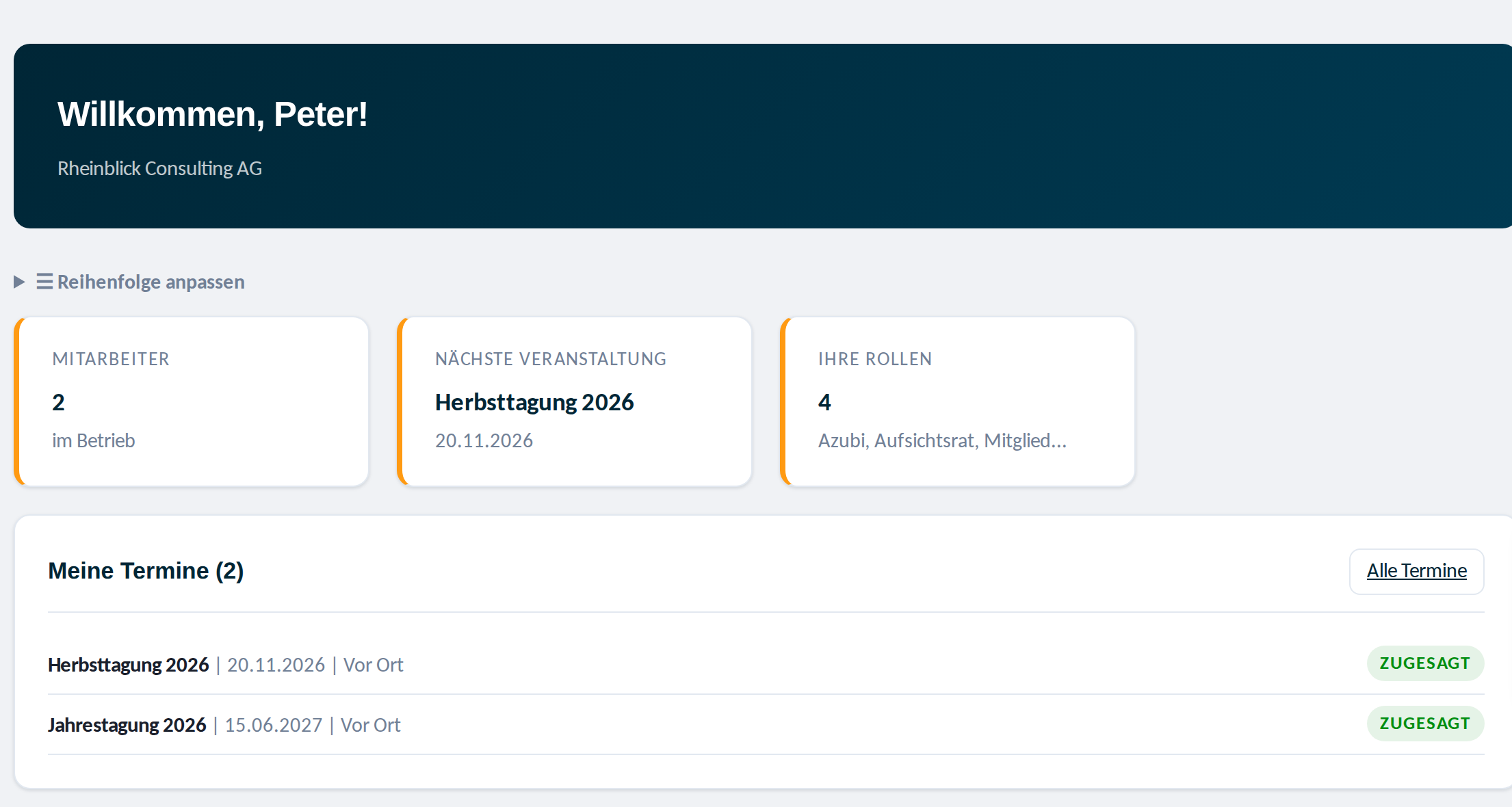The height and width of the screenshot is (807, 1512).
Task: Click Zugesagt badge for Herbsttagung 2026
Action: point(1425,663)
